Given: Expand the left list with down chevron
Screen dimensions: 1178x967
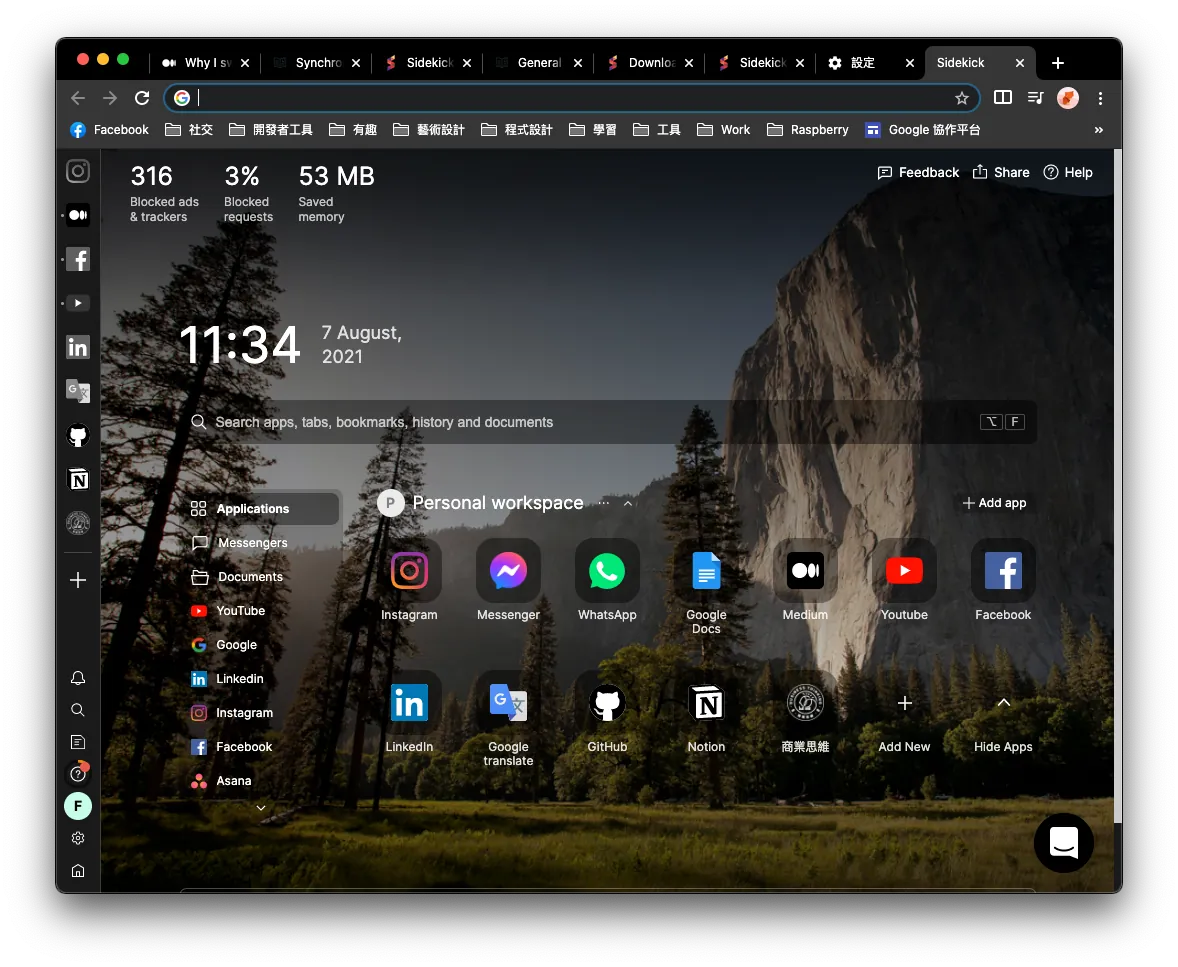Looking at the screenshot, I should coord(261,808).
